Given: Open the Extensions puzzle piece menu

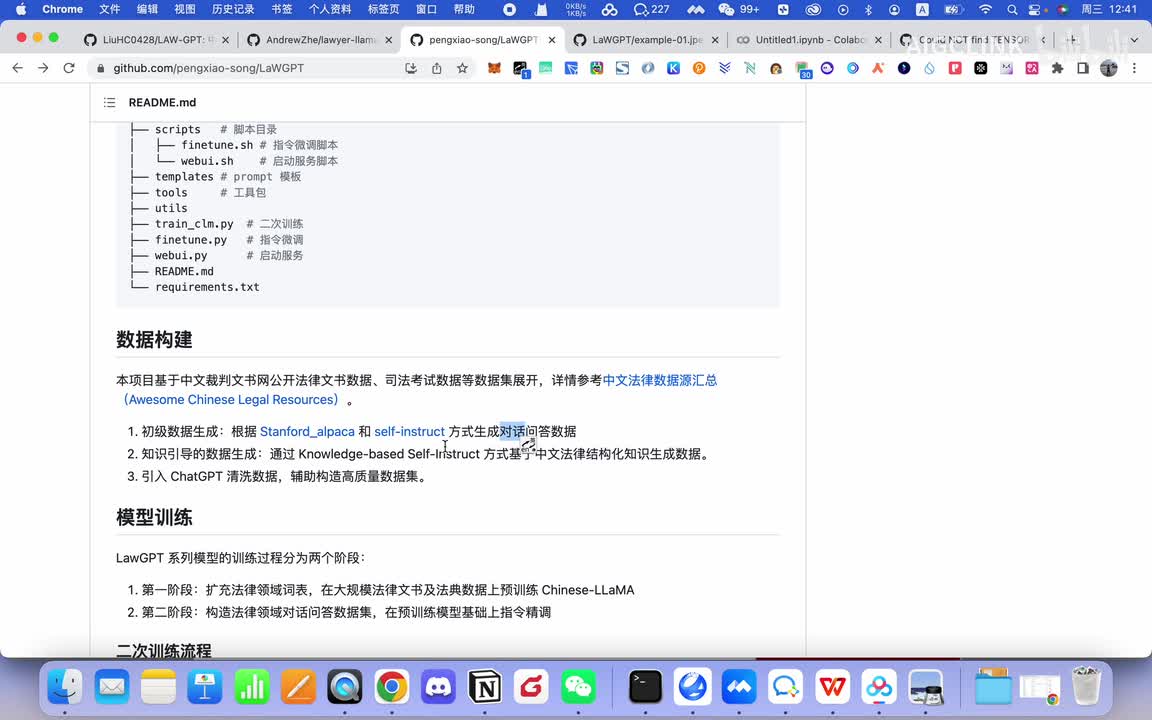Looking at the screenshot, I should (1057, 68).
